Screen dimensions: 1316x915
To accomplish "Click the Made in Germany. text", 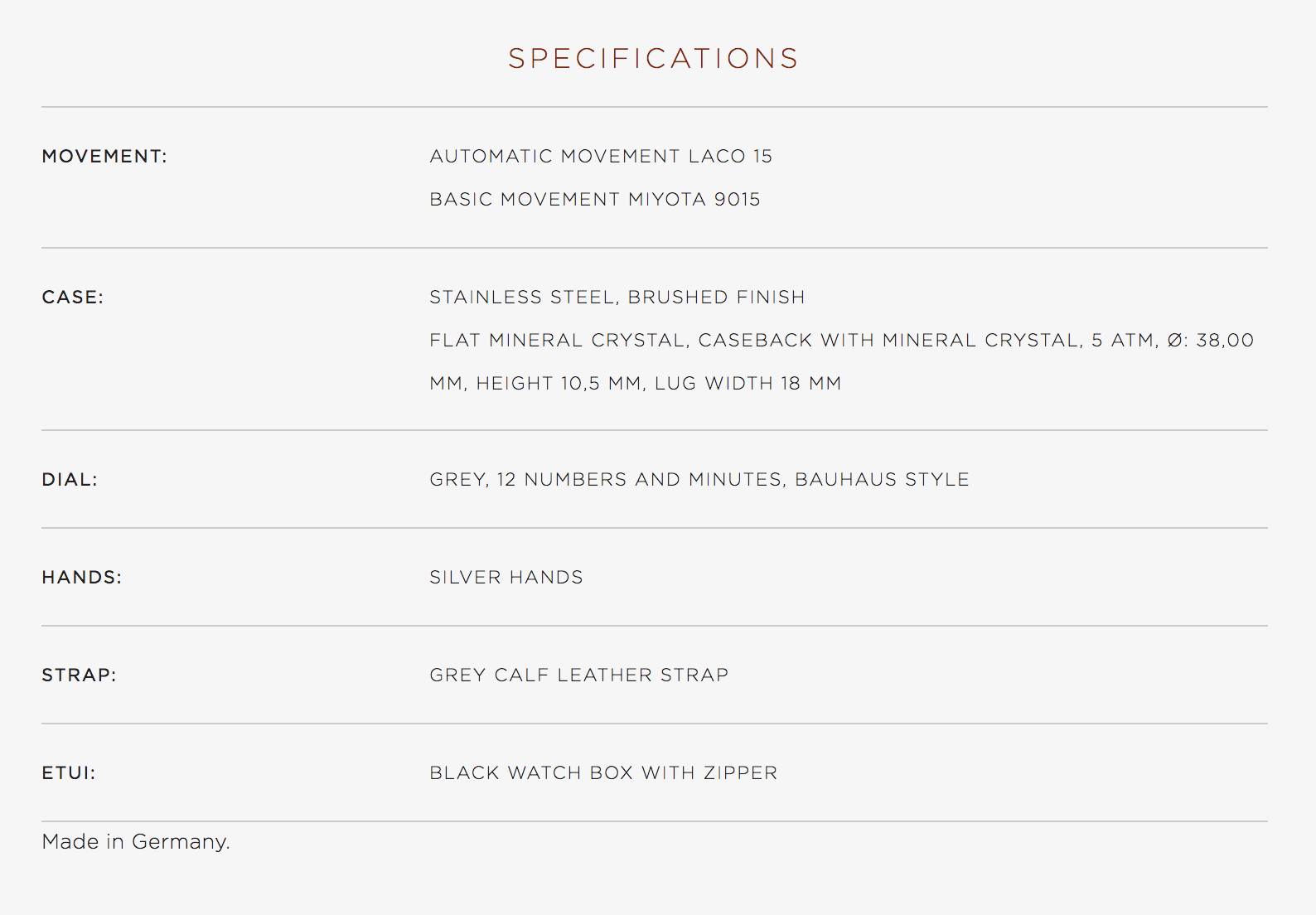I will coord(136,842).
